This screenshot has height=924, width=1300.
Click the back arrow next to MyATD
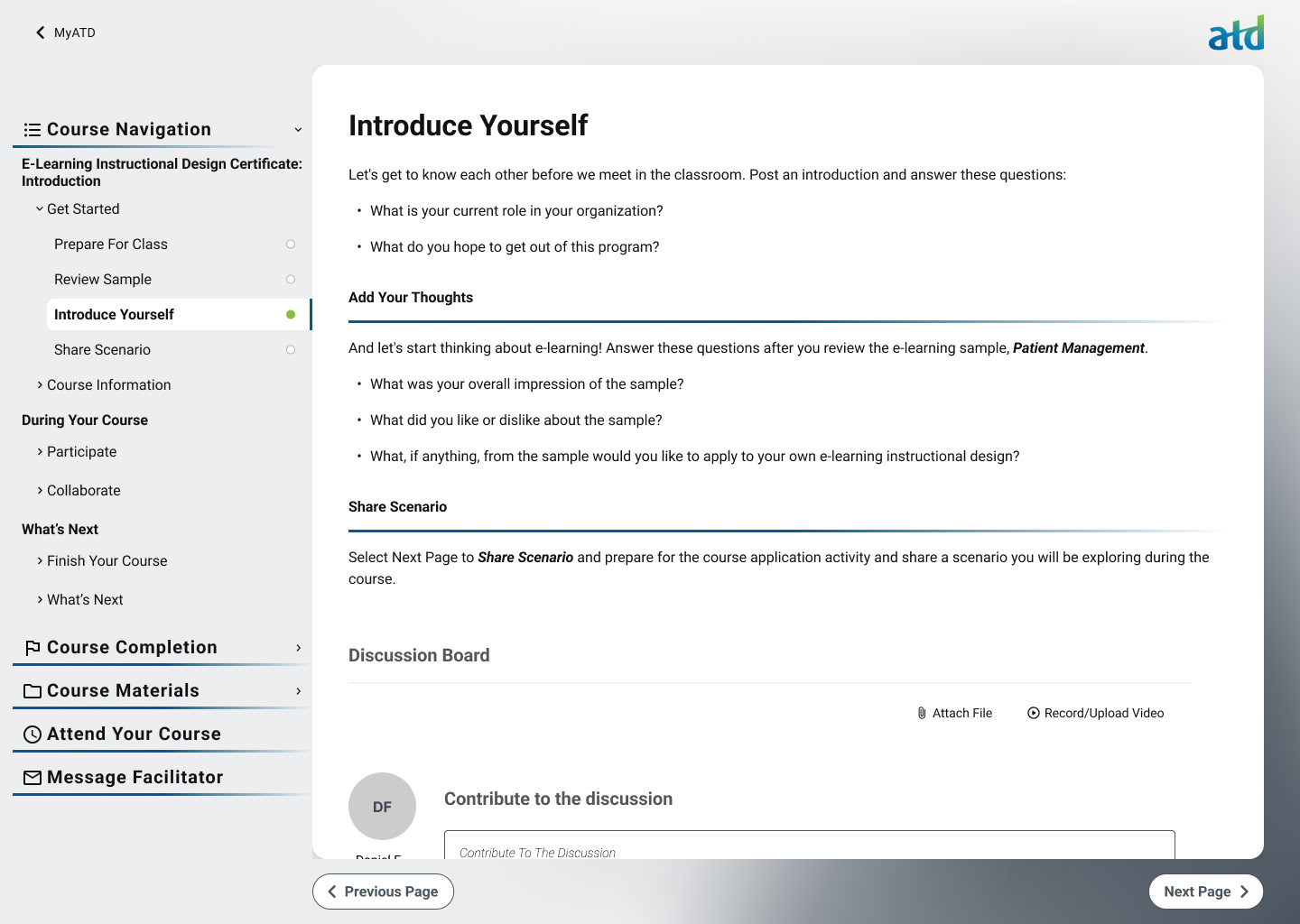pos(40,32)
